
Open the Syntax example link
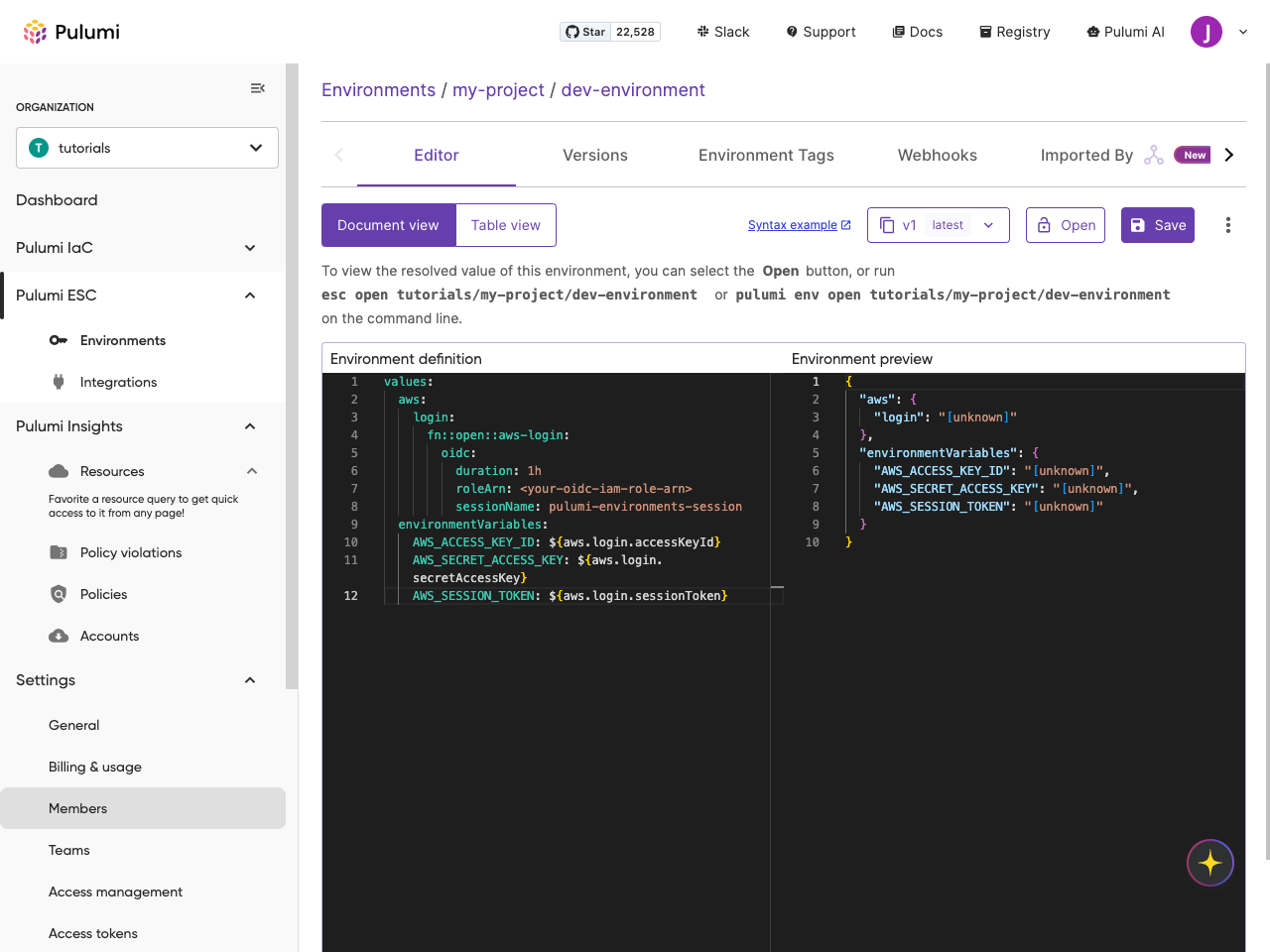[799, 225]
